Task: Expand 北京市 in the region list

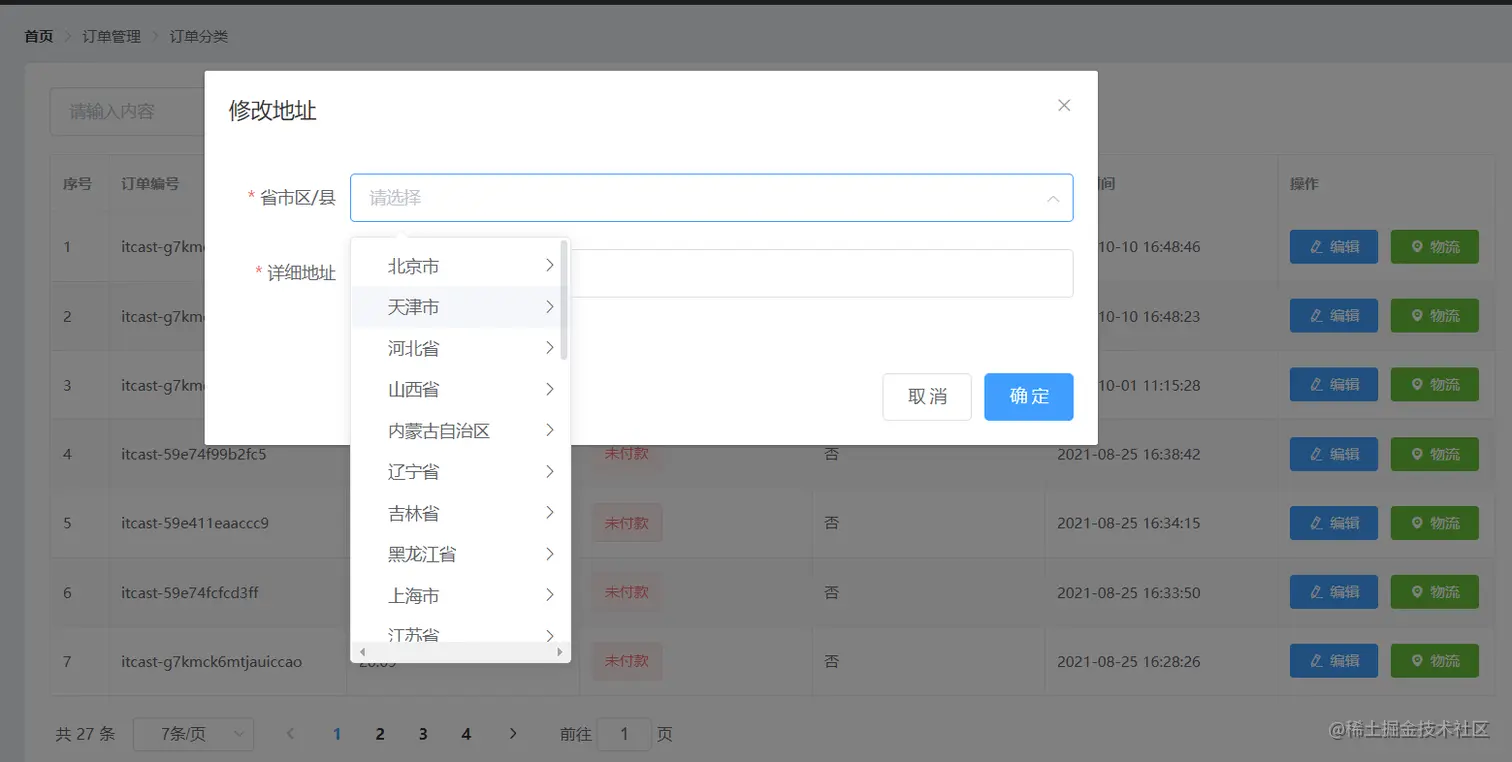Action: 460,266
